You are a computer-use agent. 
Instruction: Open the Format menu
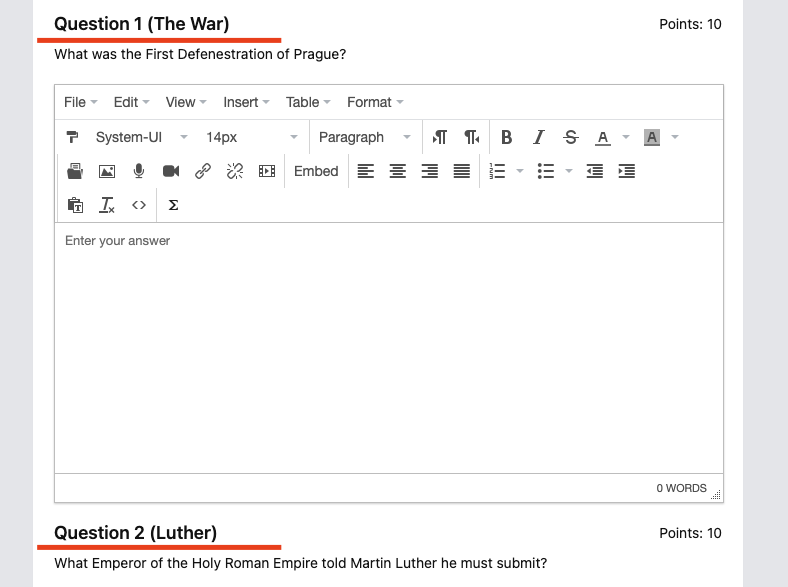(x=375, y=102)
